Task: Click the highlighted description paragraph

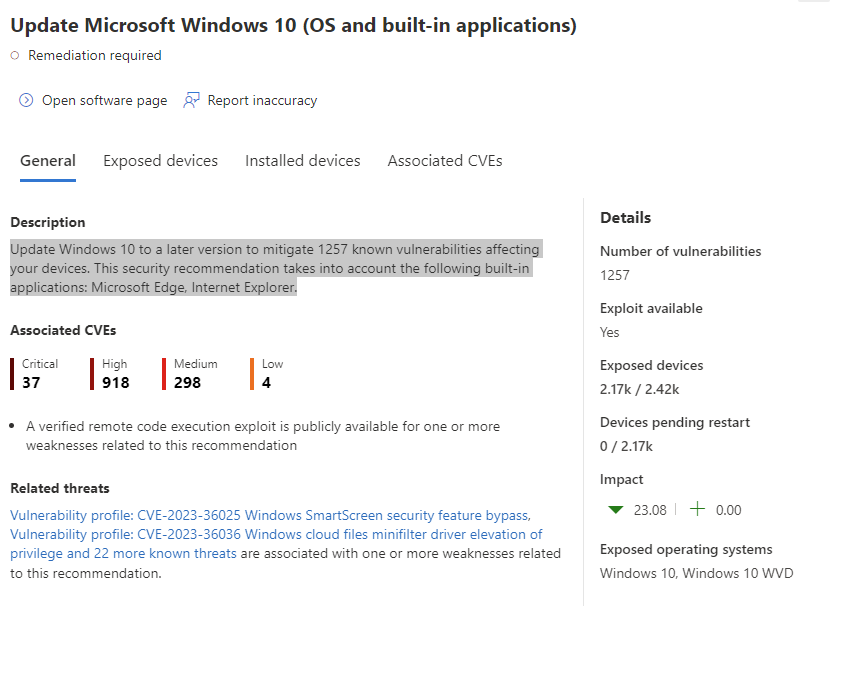Action: tap(275, 268)
